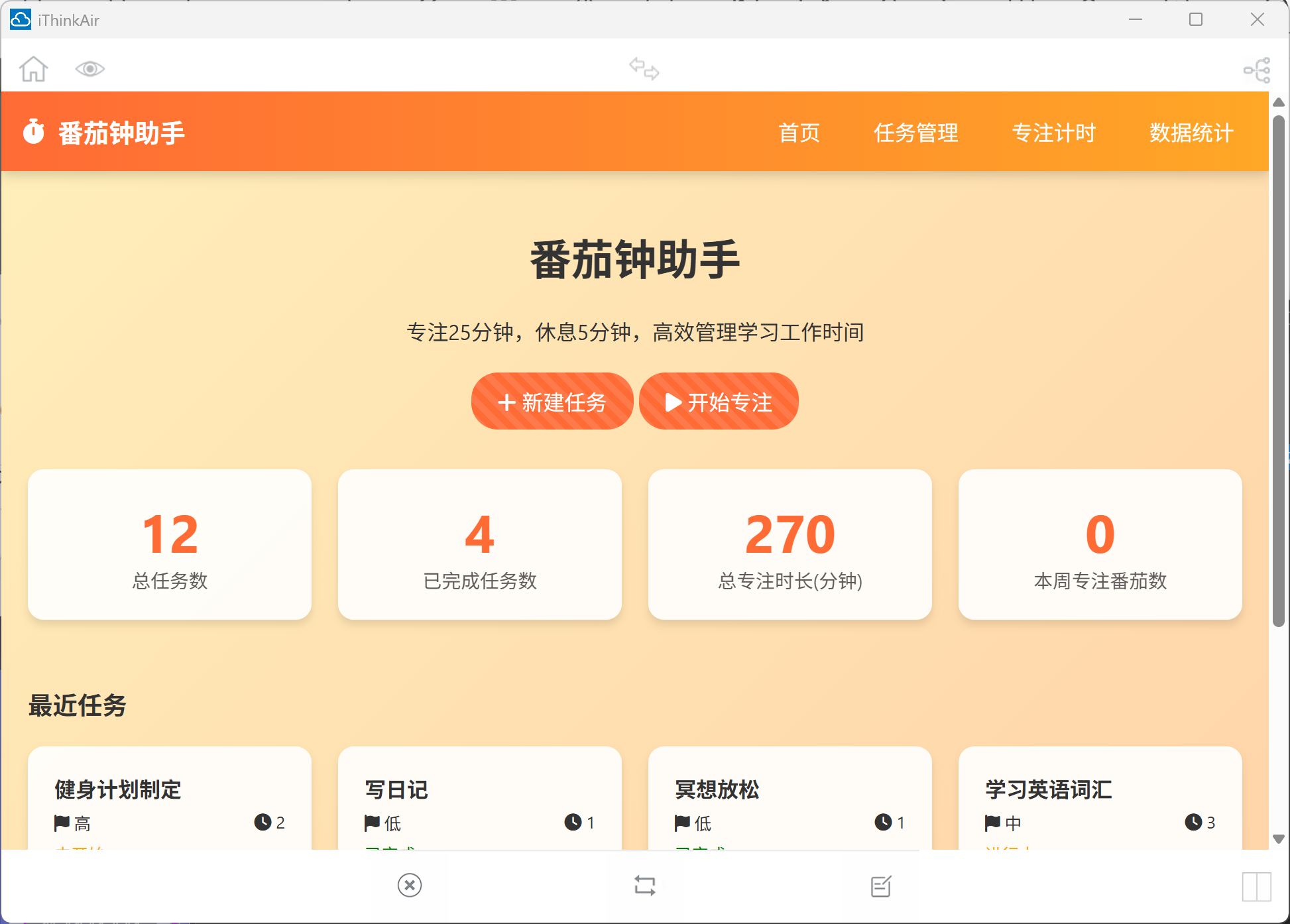Image resolution: width=1290 pixels, height=924 pixels.
Task: Click the regenerate loop icon in bottom bar
Action: pos(644,885)
